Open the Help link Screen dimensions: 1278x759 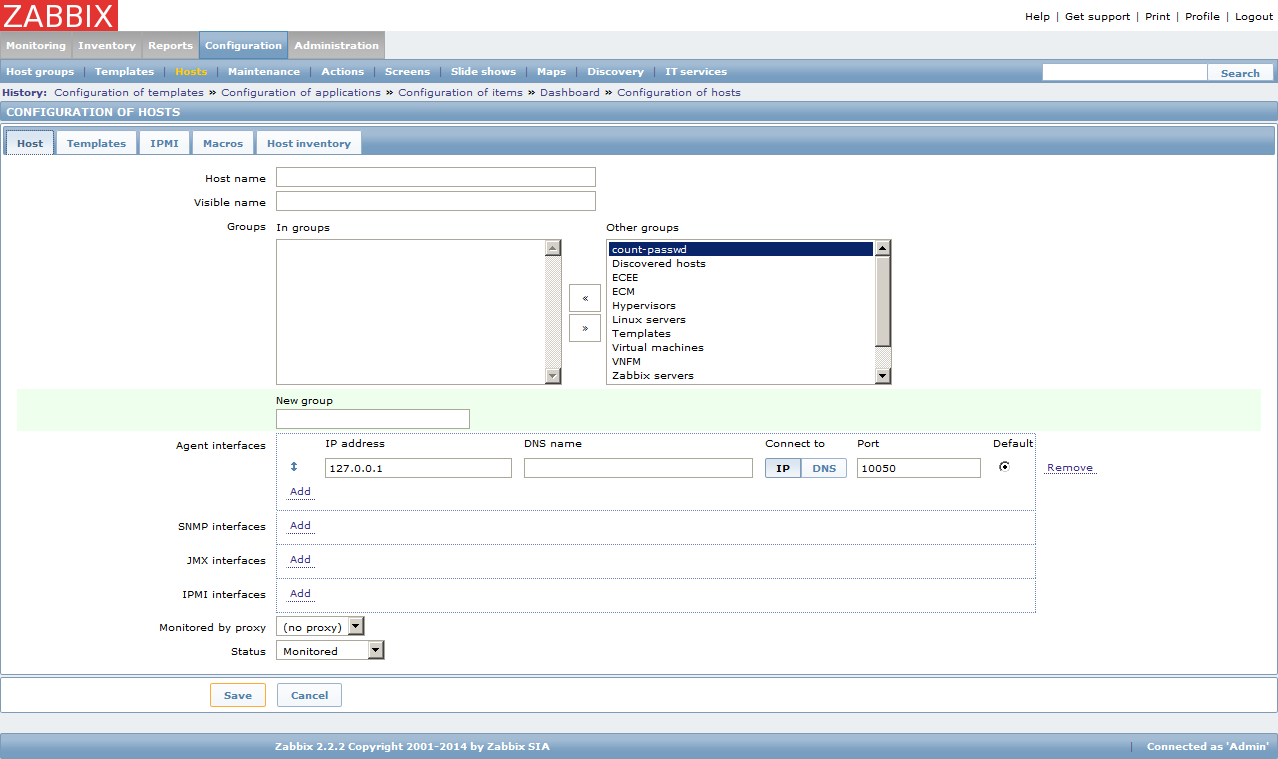(1038, 17)
